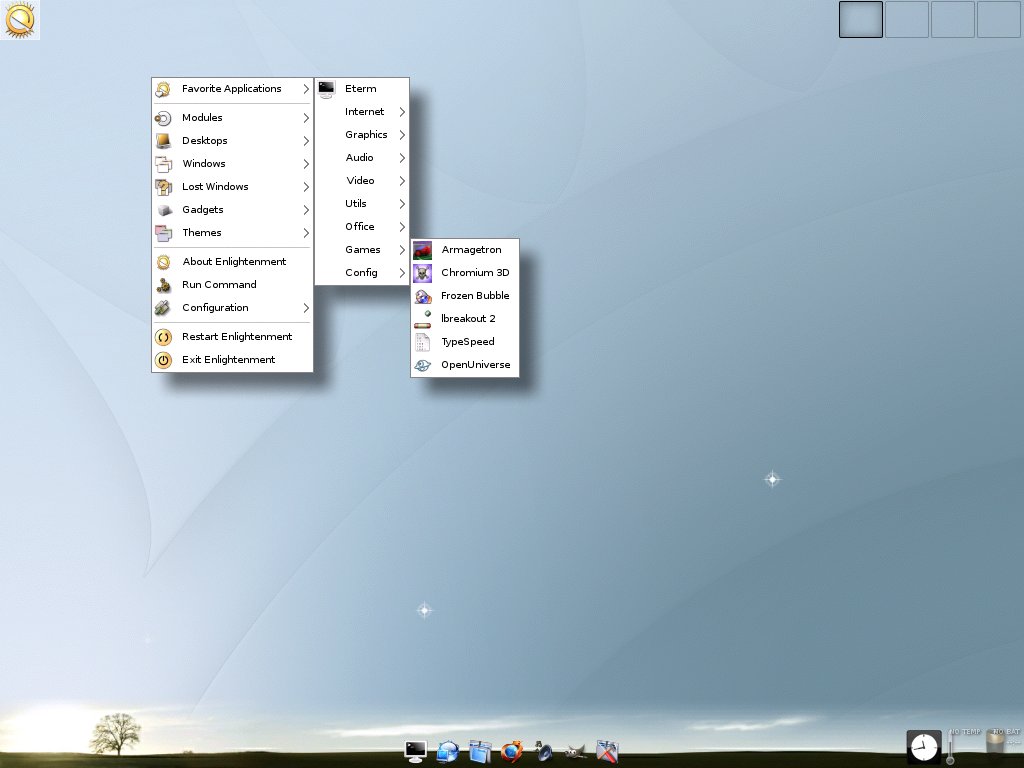
Task: Open the speaker audio app in dock
Action: [543, 751]
